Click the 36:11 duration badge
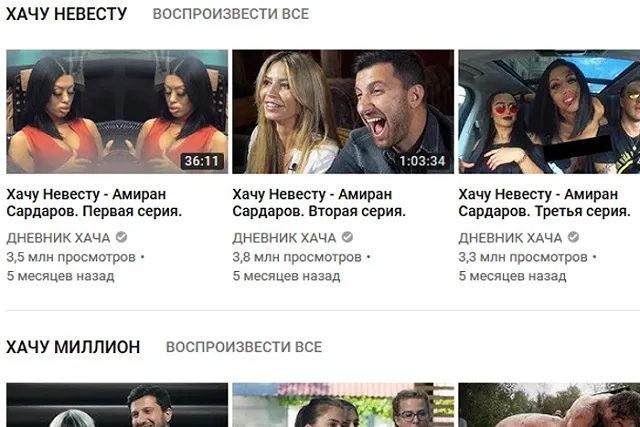The image size is (640, 427). tap(202, 161)
